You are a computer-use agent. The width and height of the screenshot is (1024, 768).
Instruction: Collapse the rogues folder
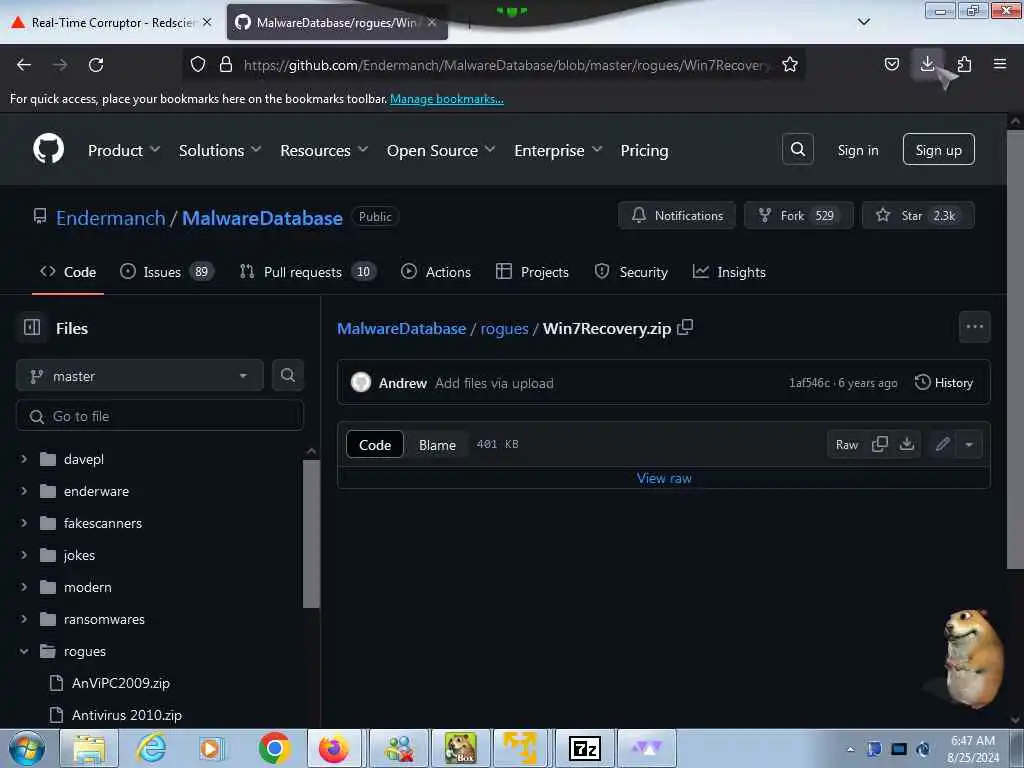[24, 650]
